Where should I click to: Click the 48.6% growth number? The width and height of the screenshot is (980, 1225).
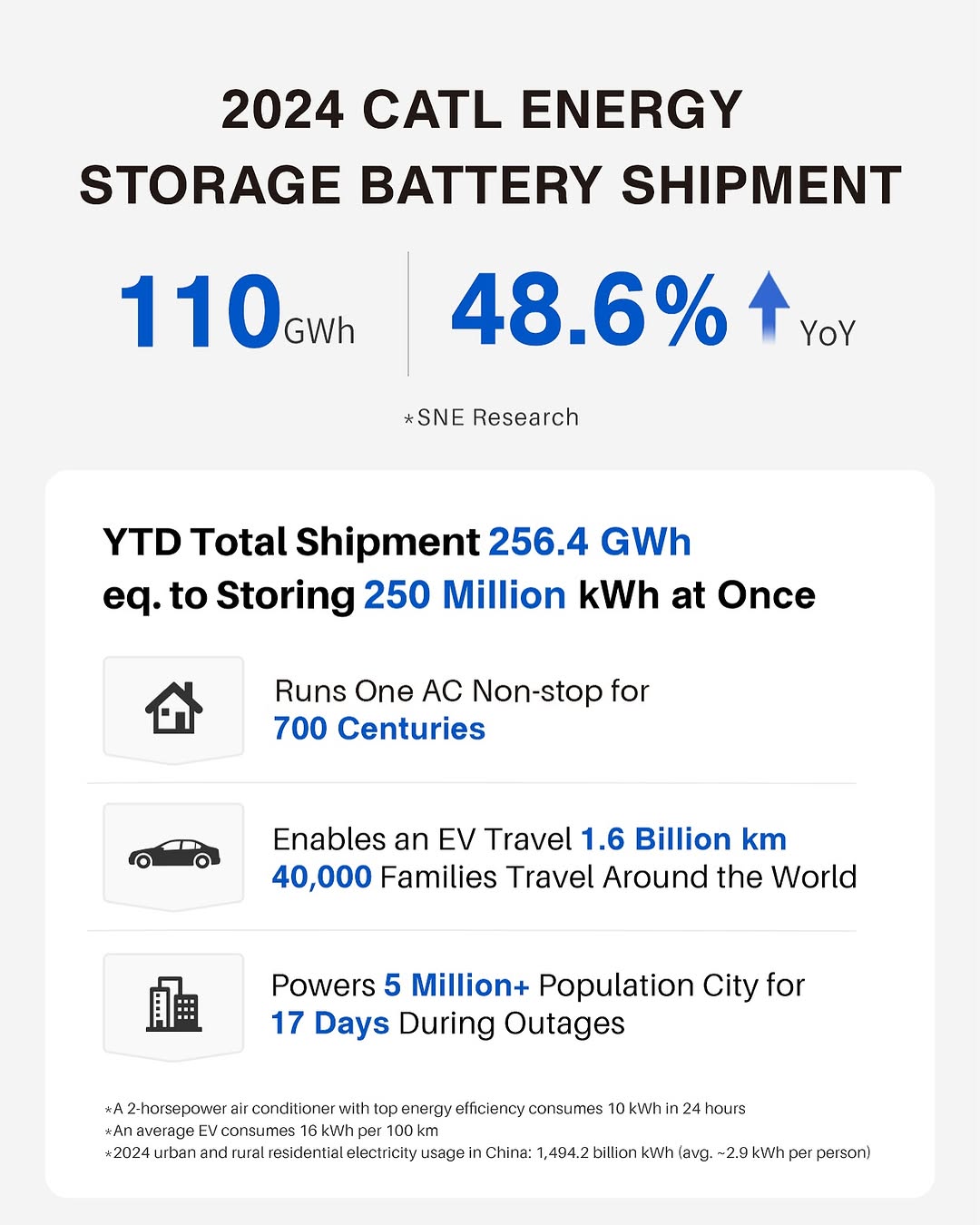tap(590, 311)
